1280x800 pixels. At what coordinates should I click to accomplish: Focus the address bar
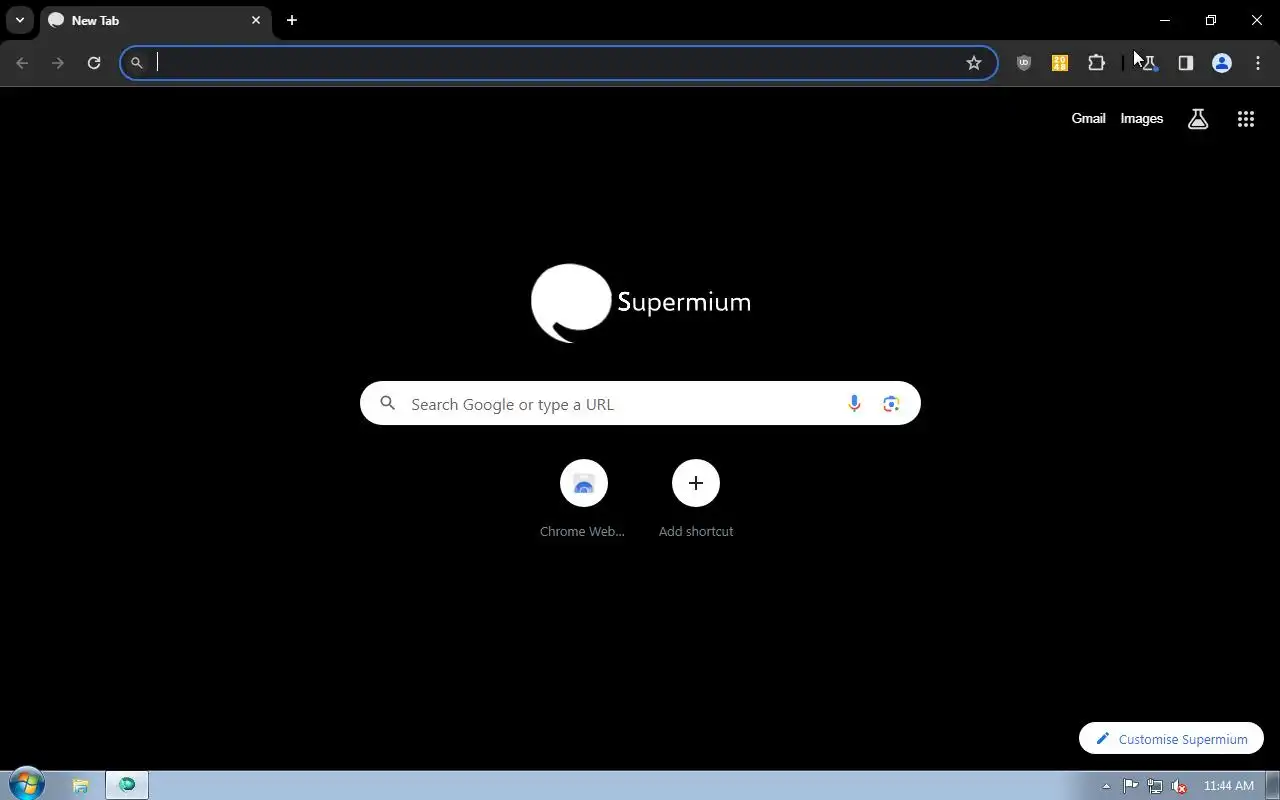(558, 63)
